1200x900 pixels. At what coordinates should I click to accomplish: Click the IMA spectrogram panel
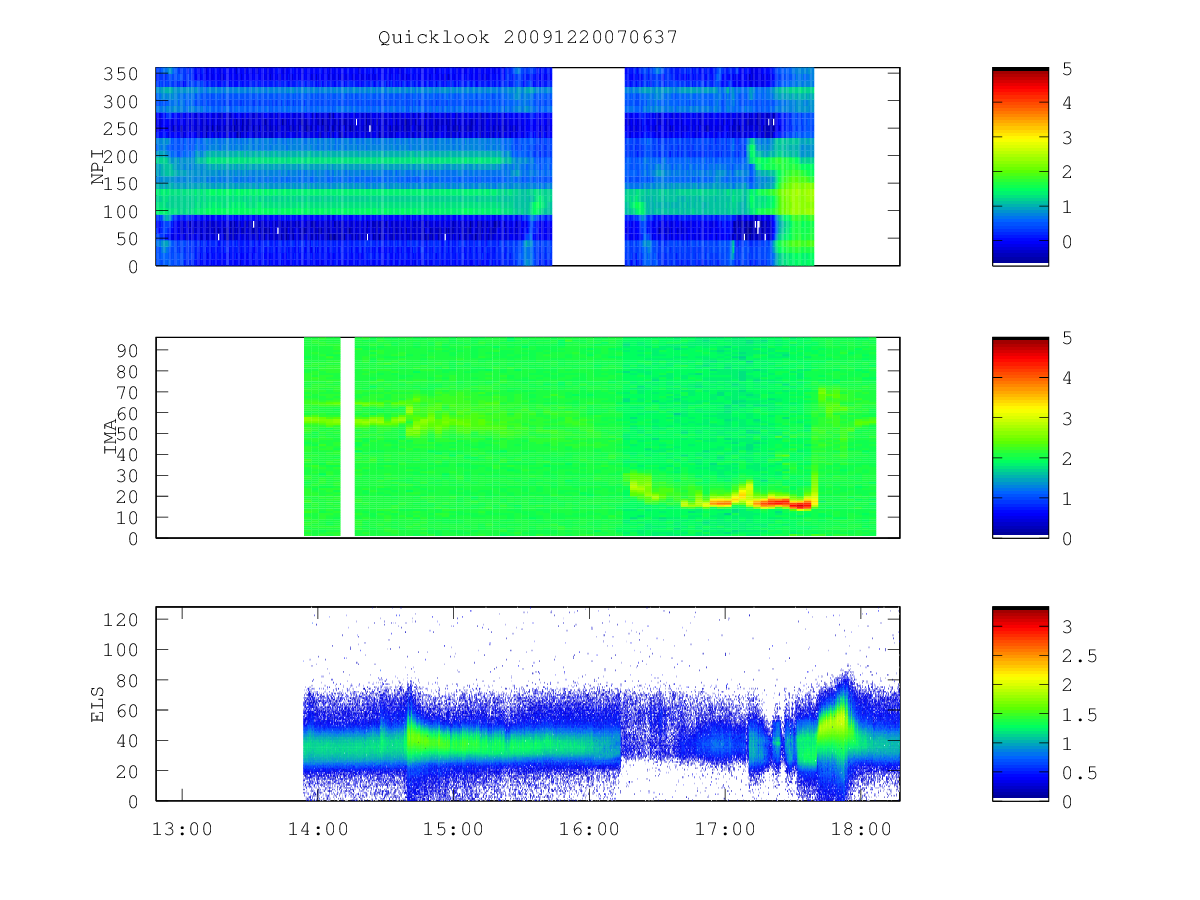[x=528, y=437]
